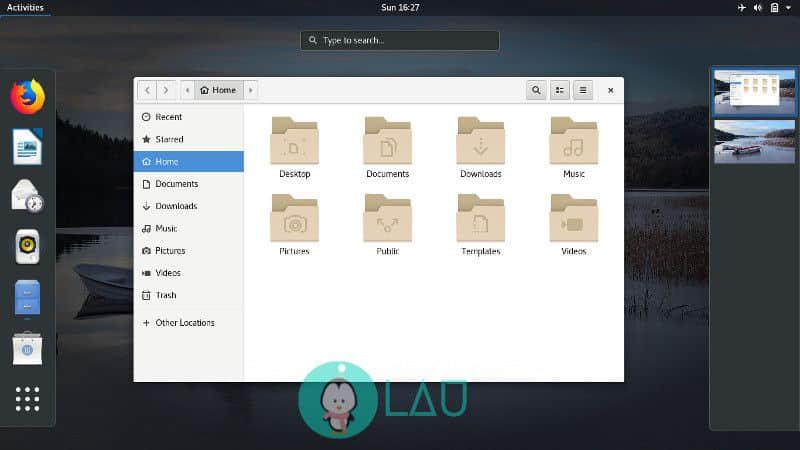The width and height of the screenshot is (800, 450).
Task: Click the search magnifier button in Files
Action: coord(536,90)
